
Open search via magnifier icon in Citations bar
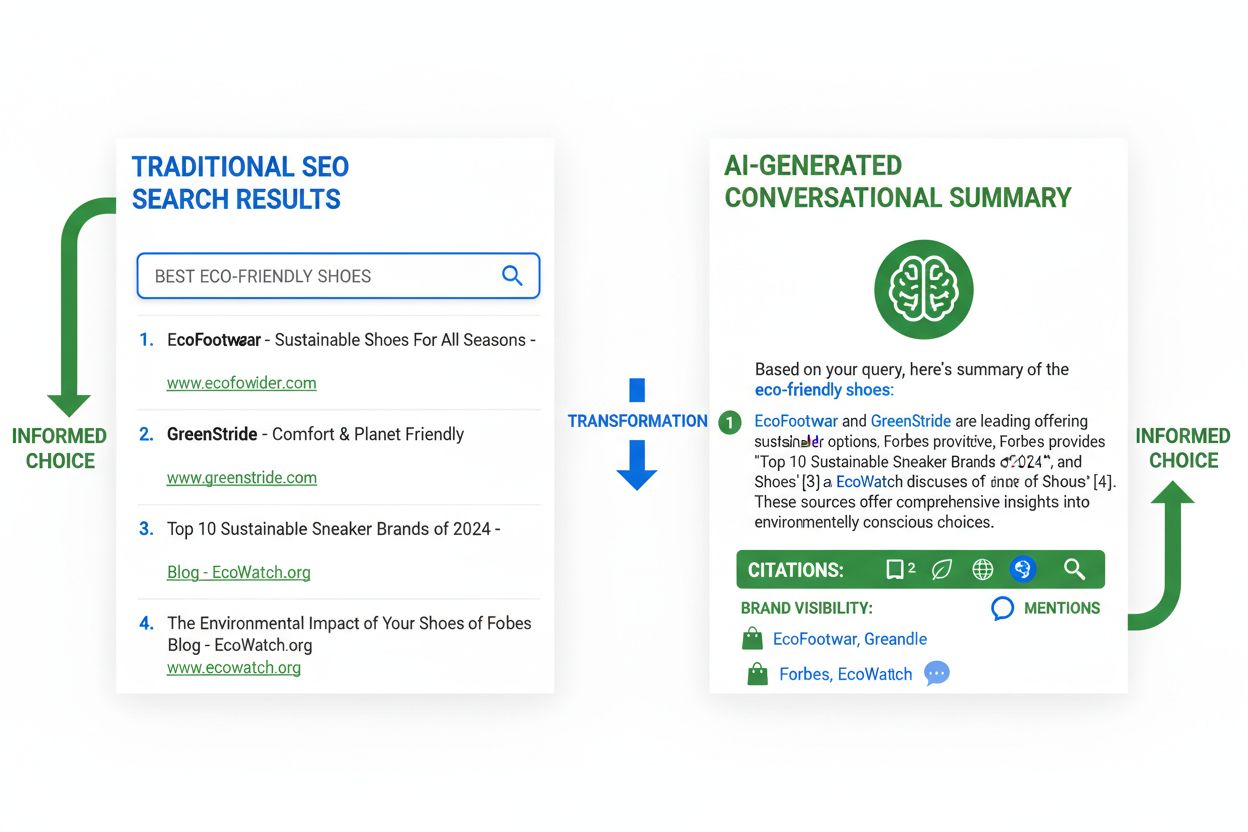[1074, 569]
